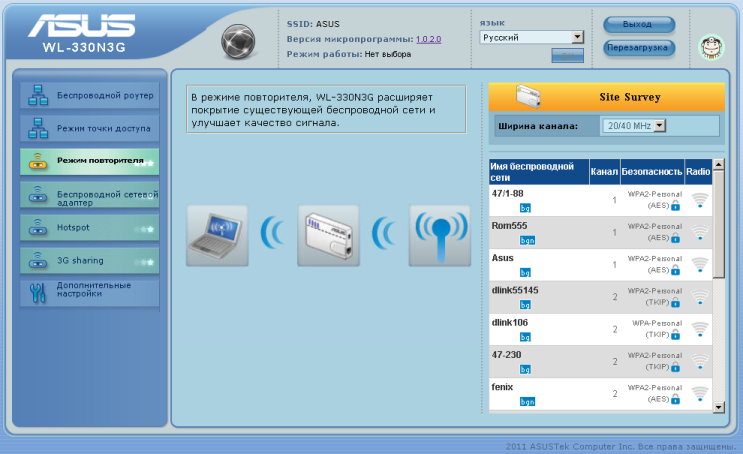This screenshot has width=743, height=454.
Task: Click the signal icon for dlink106 network
Action: [700, 329]
